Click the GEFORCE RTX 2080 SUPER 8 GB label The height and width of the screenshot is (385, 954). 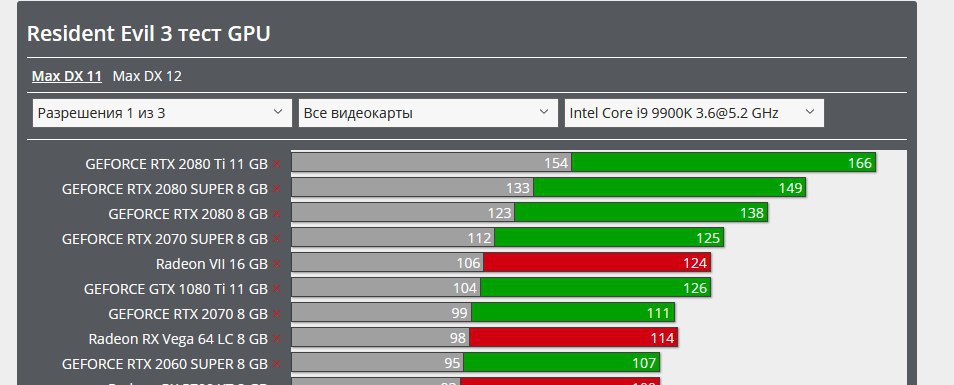pos(165,189)
